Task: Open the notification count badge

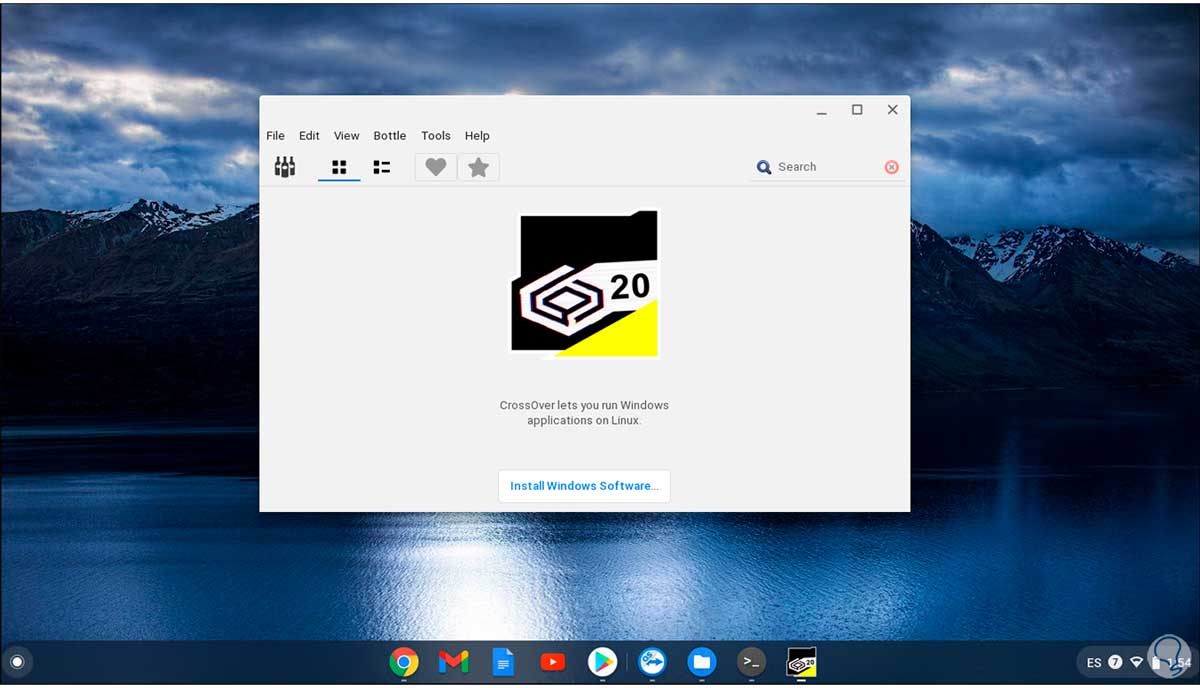Action: point(1116,662)
